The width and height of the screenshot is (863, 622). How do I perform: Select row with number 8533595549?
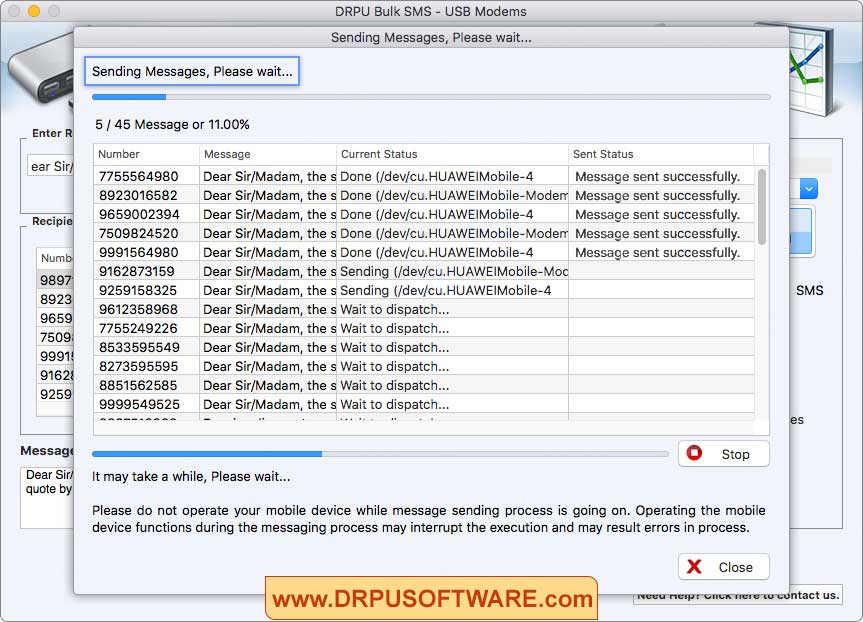(x=424, y=347)
